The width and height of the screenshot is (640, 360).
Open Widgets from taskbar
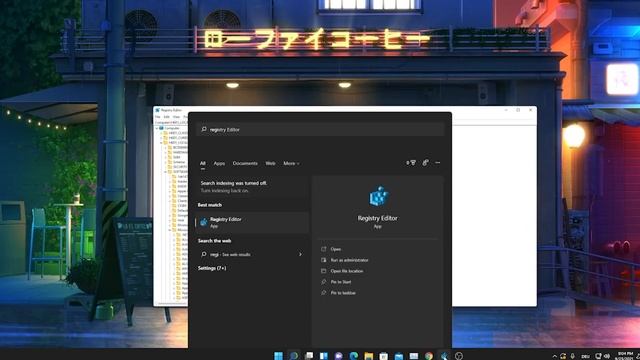[324, 356]
